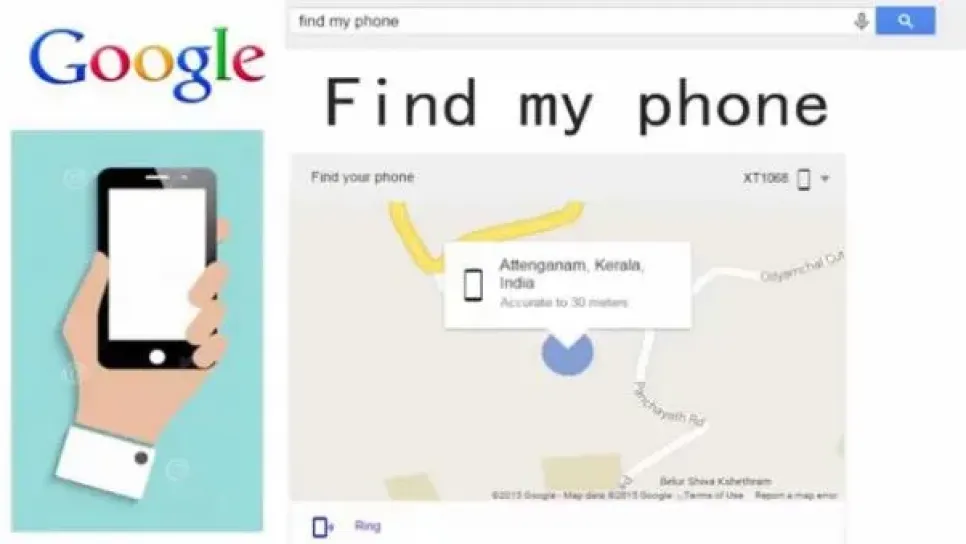The width and height of the screenshot is (966, 544).
Task: Click the Panchayath Rd road label
Action: [x=669, y=405]
